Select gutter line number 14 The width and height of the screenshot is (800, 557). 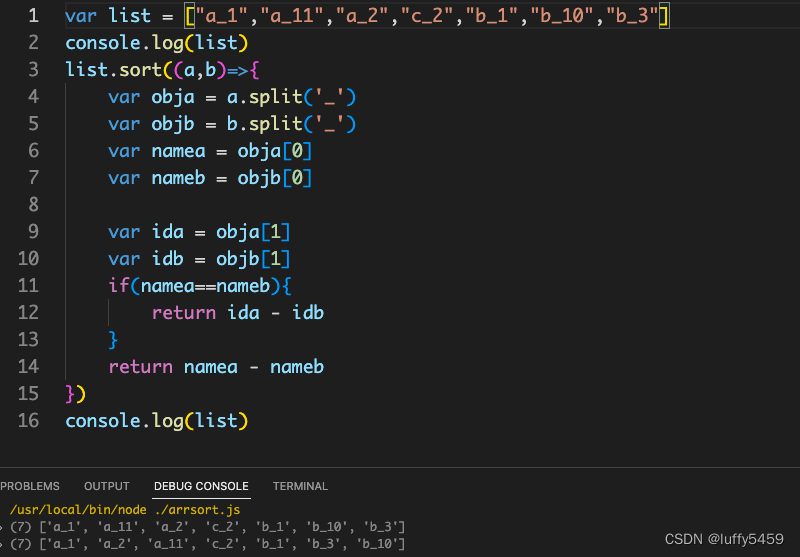point(29,366)
